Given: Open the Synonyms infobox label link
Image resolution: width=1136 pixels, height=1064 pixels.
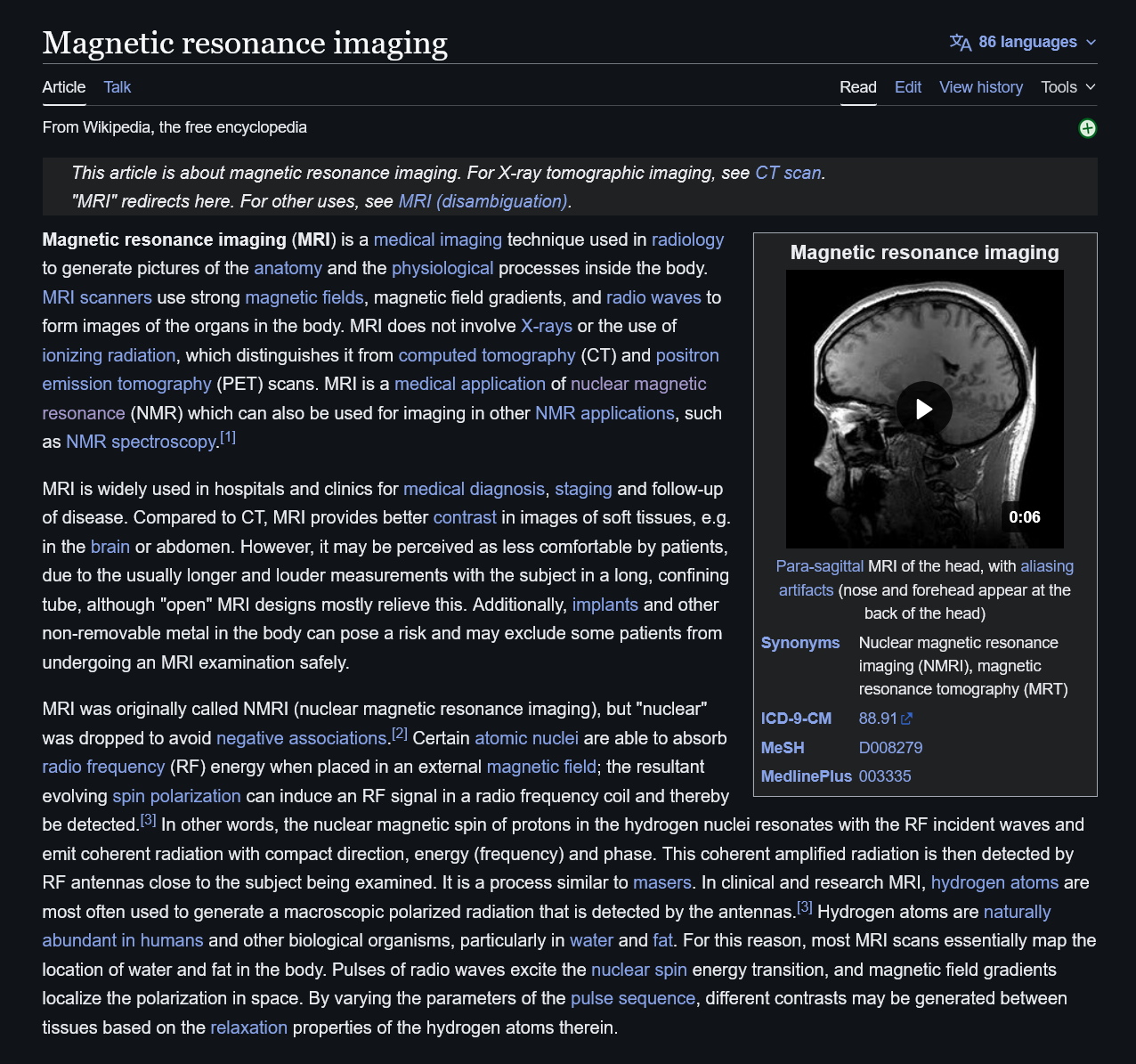Looking at the screenshot, I should point(800,643).
